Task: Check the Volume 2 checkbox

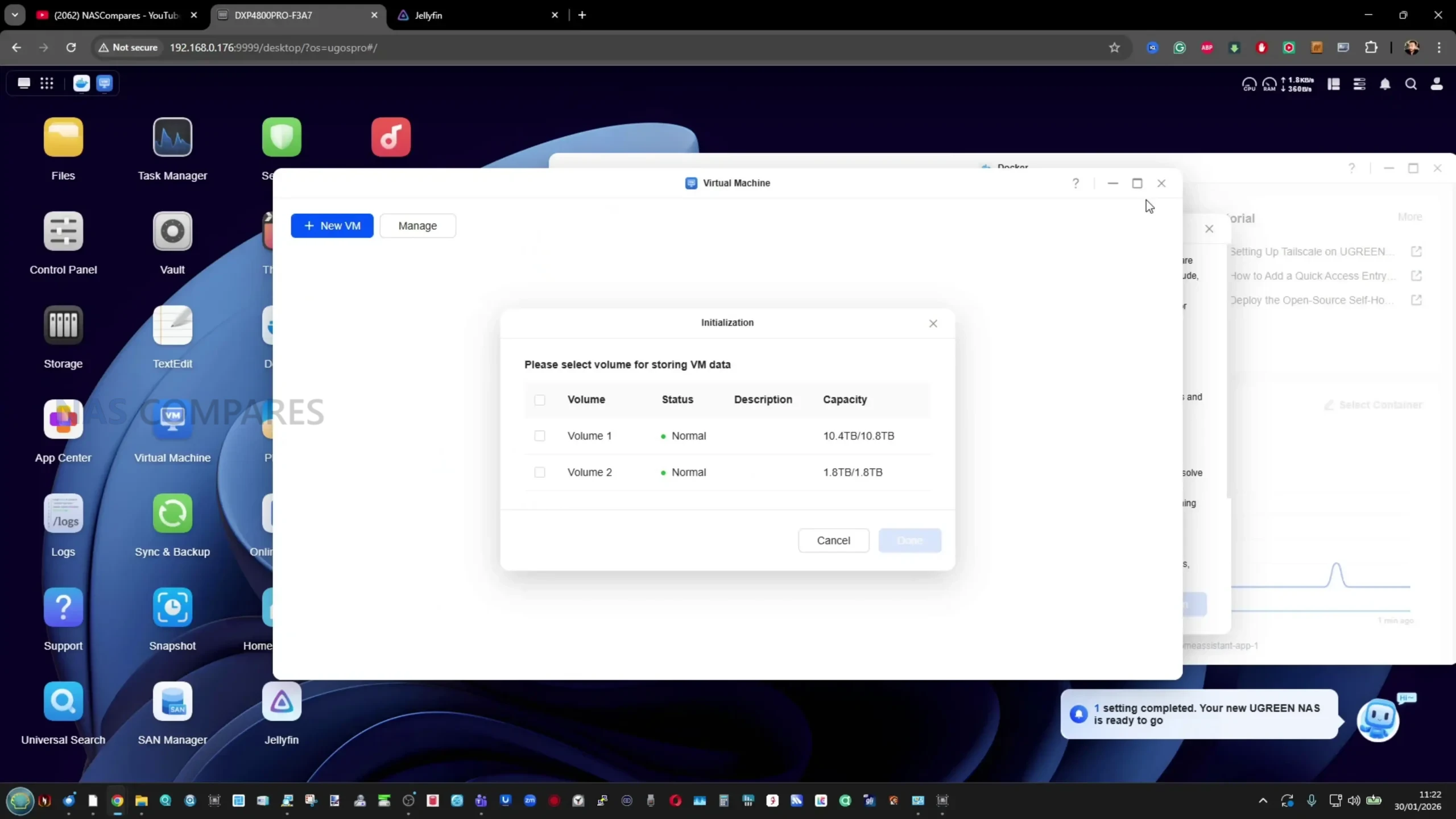Action: coord(540,472)
